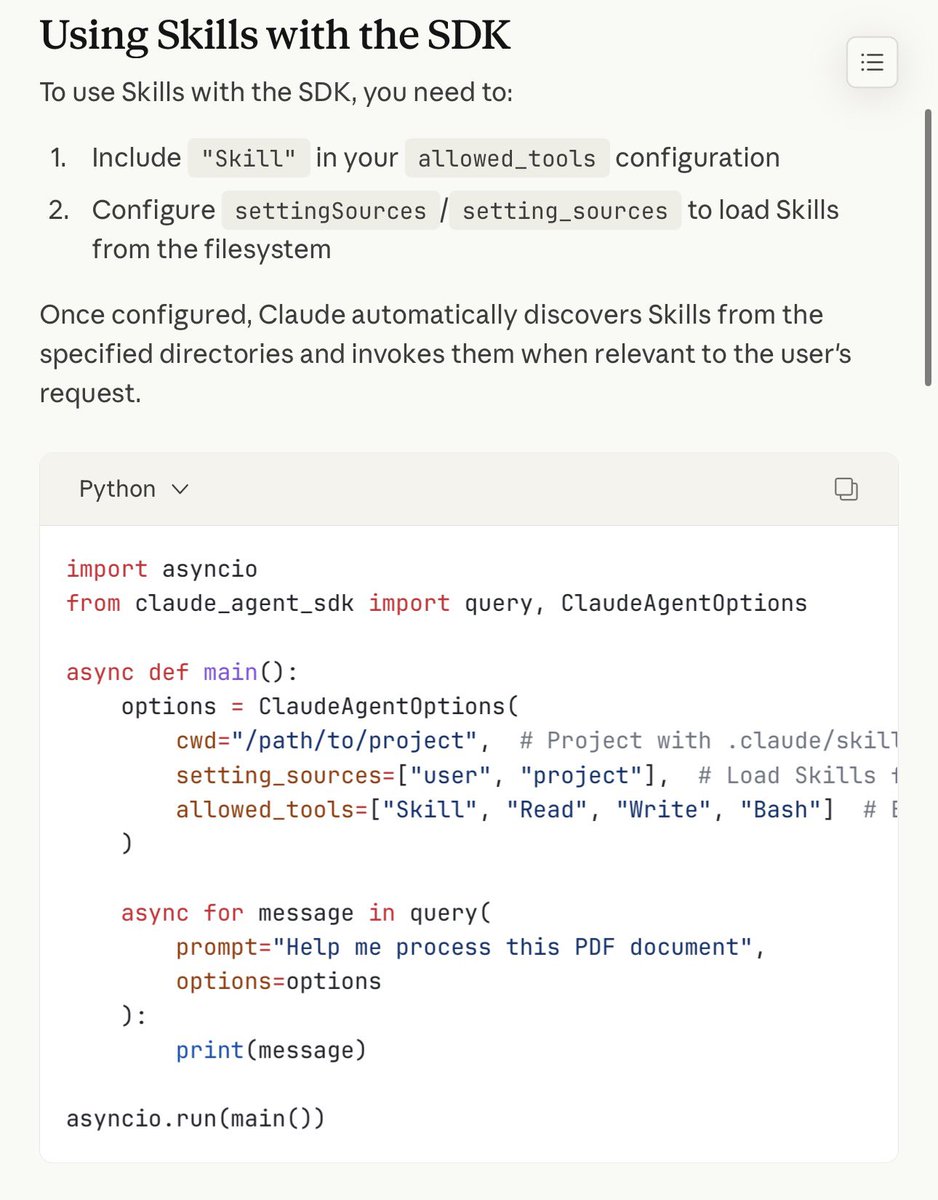Click the "import asyncio" code line
The image size is (938, 1200).
coord(162,569)
